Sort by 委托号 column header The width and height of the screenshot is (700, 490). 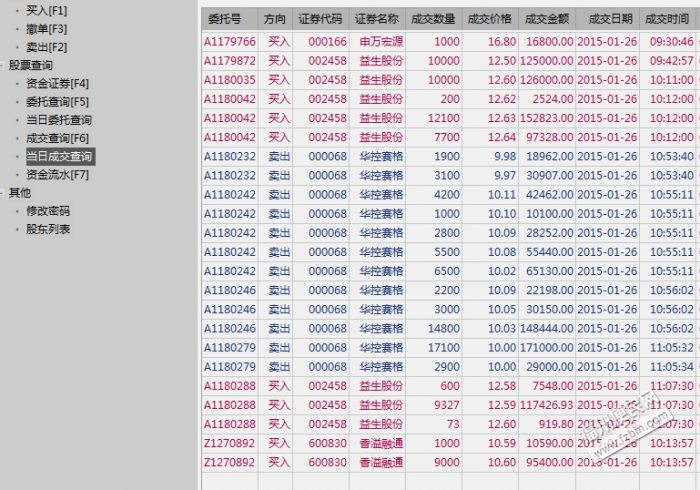tap(230, 19)
